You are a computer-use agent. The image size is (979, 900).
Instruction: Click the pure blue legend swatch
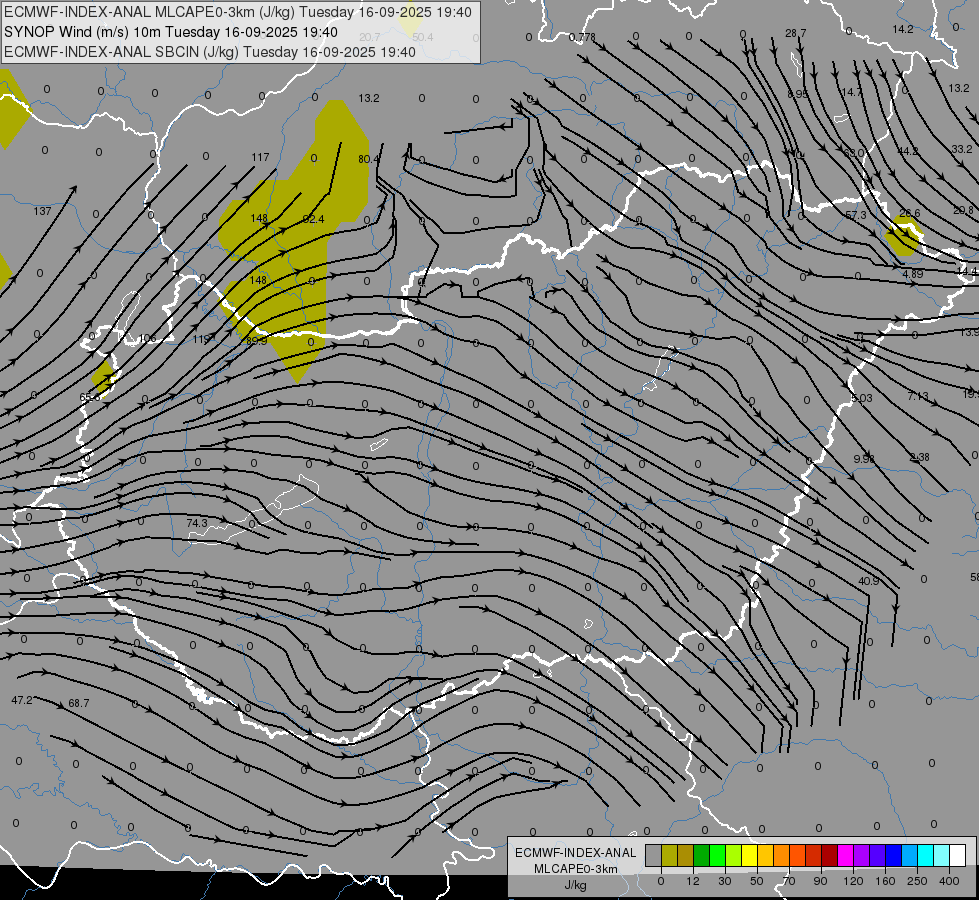coord(893,856)
